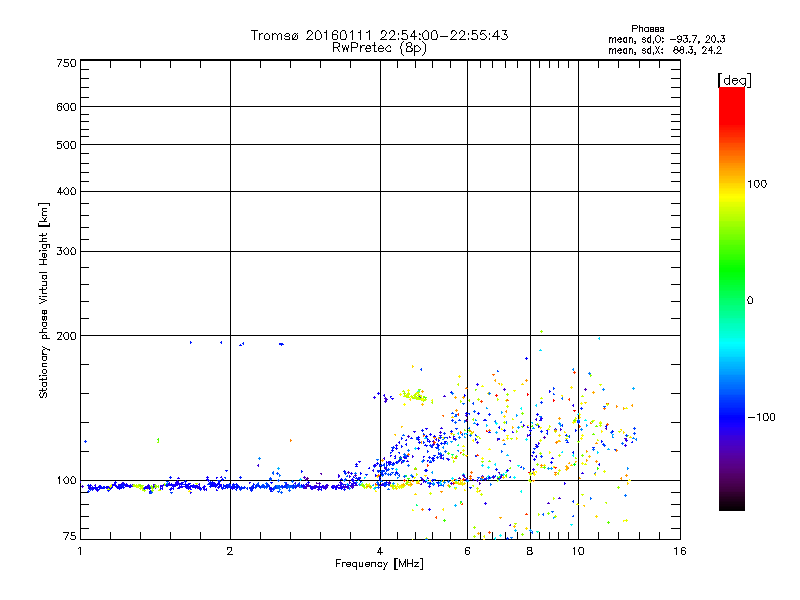Click the y-axis label '300'
The image size is (800, 600).
(66, 252)
